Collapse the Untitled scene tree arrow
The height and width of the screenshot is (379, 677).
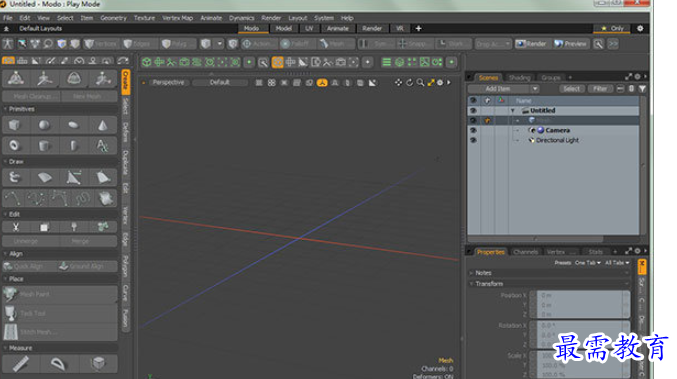coord(512,111)
